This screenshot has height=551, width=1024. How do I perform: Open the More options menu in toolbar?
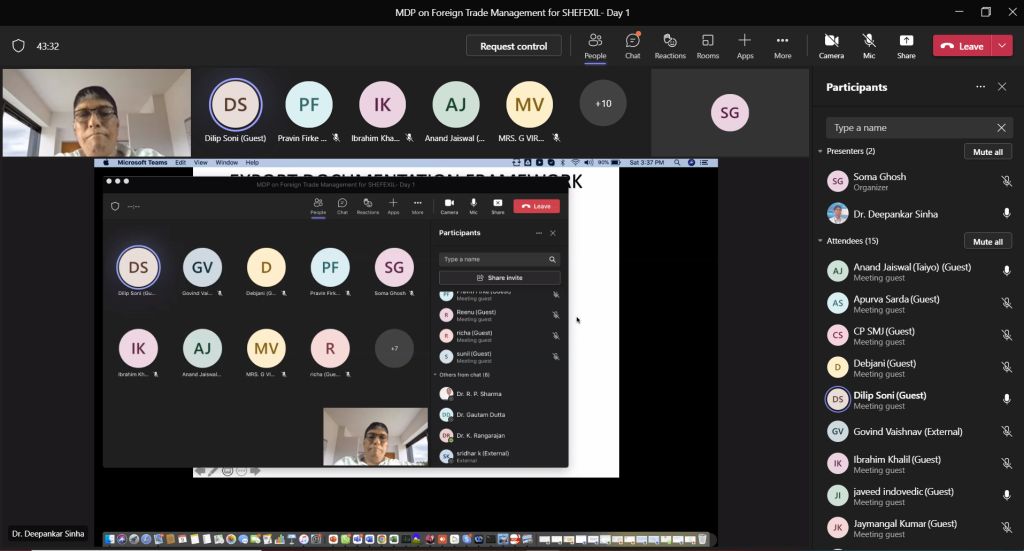[782, 46]
